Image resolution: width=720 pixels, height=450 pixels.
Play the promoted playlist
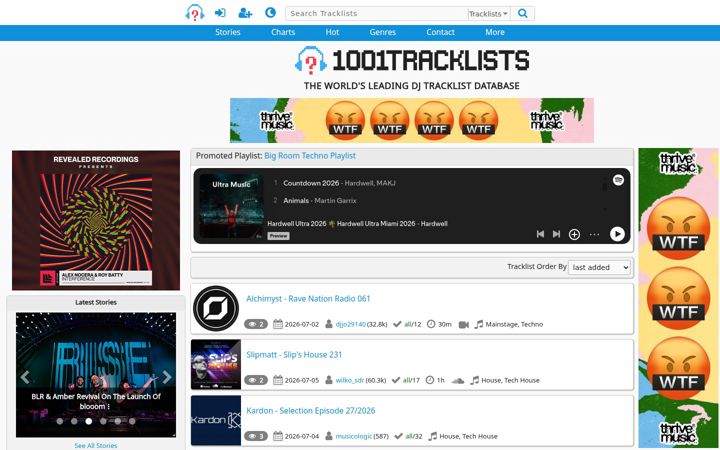pyautogui.click(x=617, y=234)
